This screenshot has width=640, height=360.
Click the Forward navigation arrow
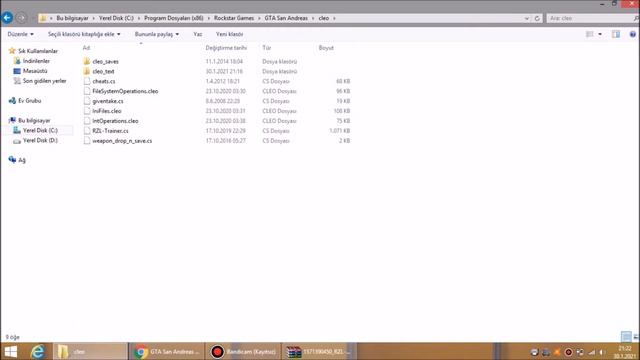click(21, 18)
